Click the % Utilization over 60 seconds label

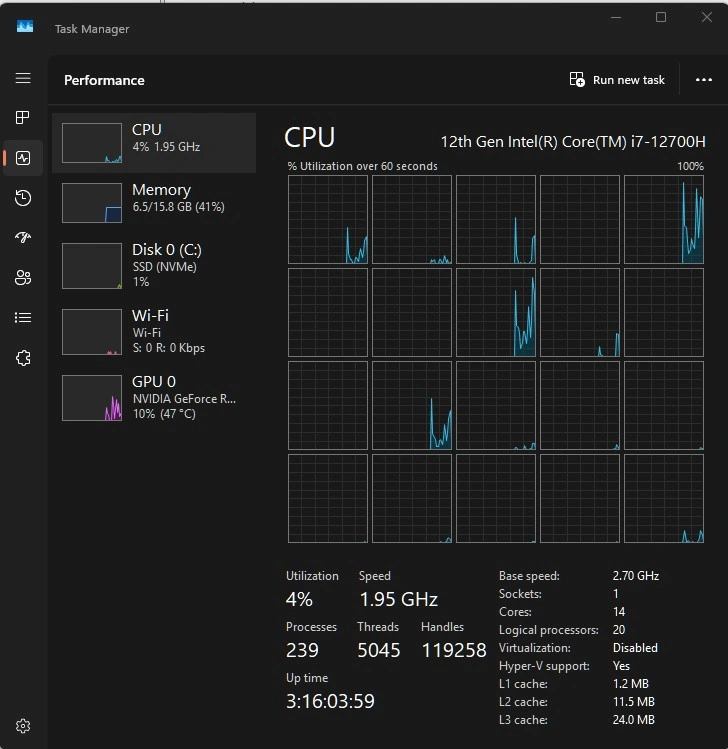[x=363, y=166]
